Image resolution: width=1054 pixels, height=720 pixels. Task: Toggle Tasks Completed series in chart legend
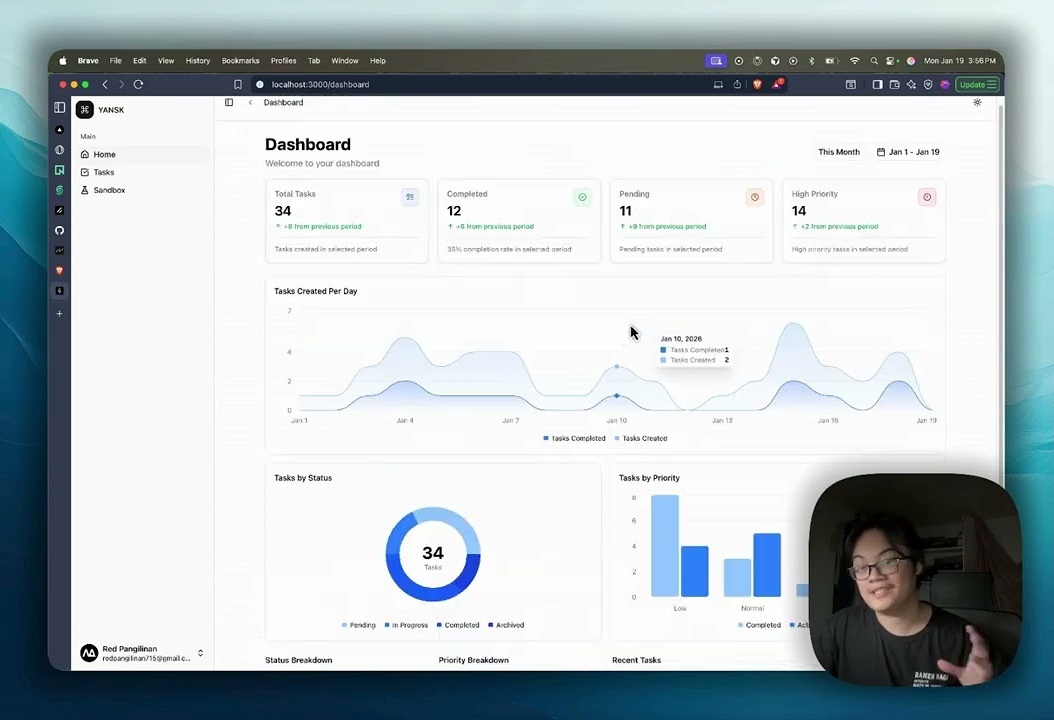(x=574, y=438)
